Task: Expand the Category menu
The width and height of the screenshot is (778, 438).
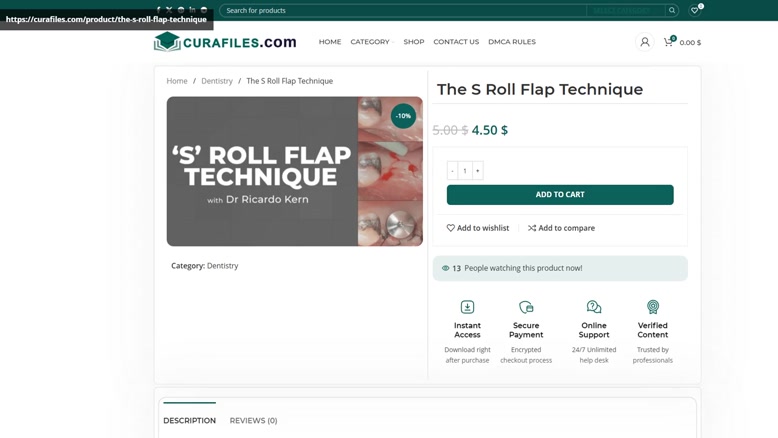Action: pyautogui.click(x=372, y=42)
